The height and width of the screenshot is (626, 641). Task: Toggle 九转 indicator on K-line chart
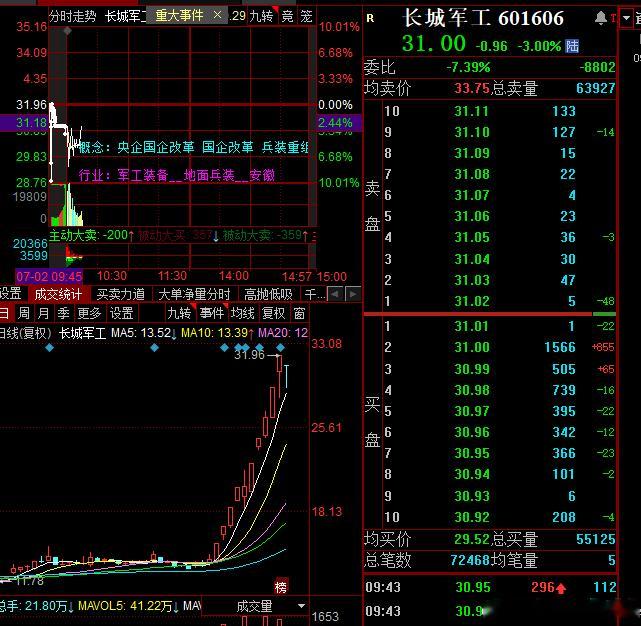[179, 313]
